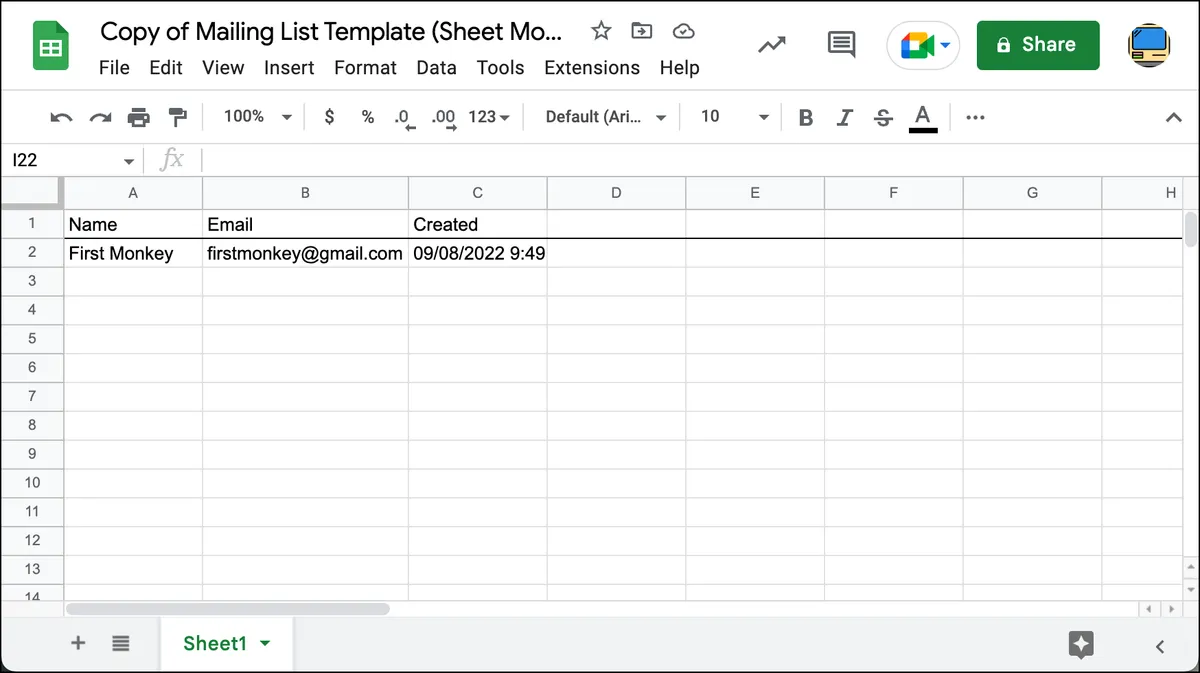Viewport: 1200px width, 673px height.
Task: Decrease decimal places
Action: point(404,119)
